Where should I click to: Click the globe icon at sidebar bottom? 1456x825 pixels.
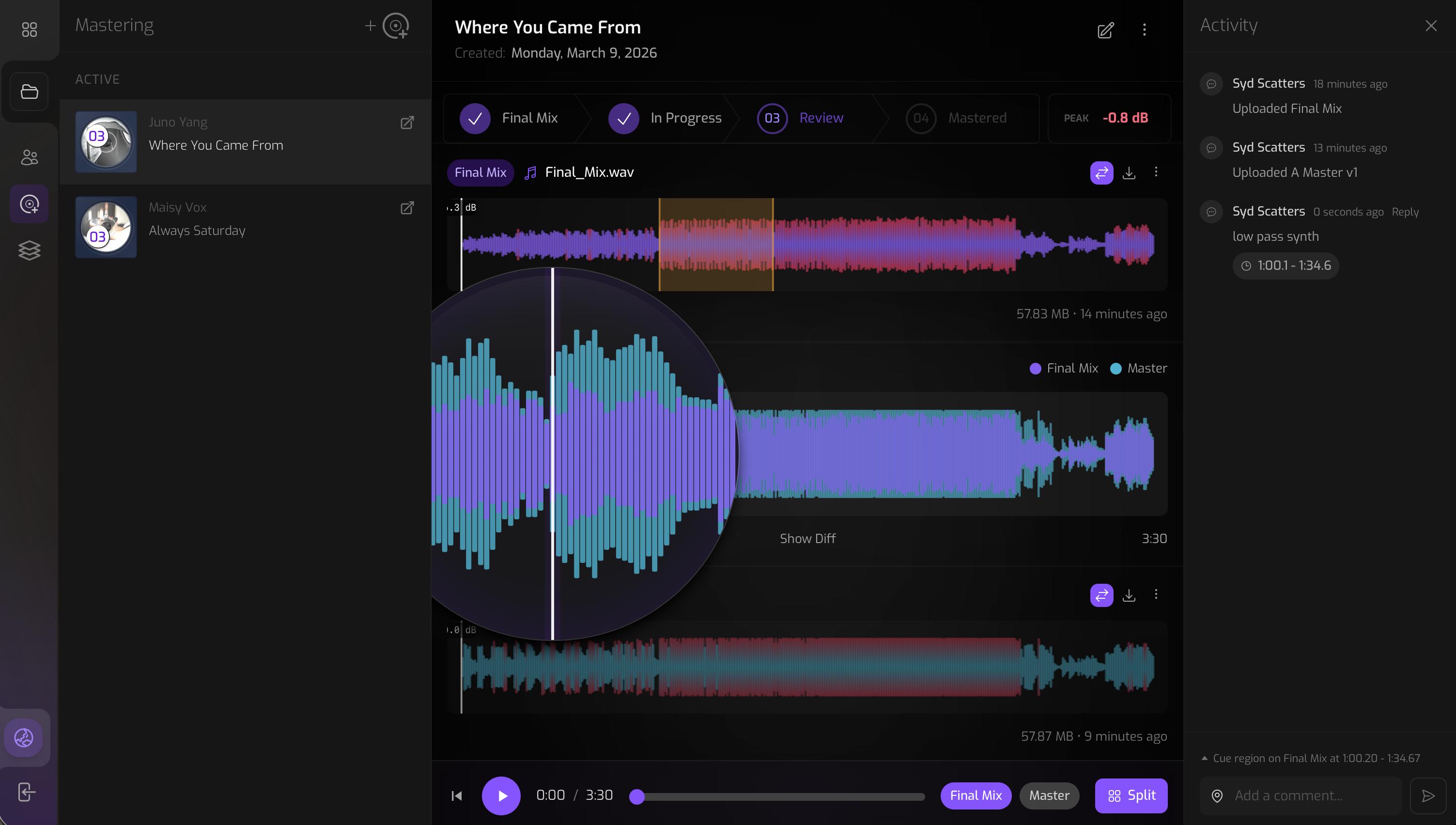[24, 737]
